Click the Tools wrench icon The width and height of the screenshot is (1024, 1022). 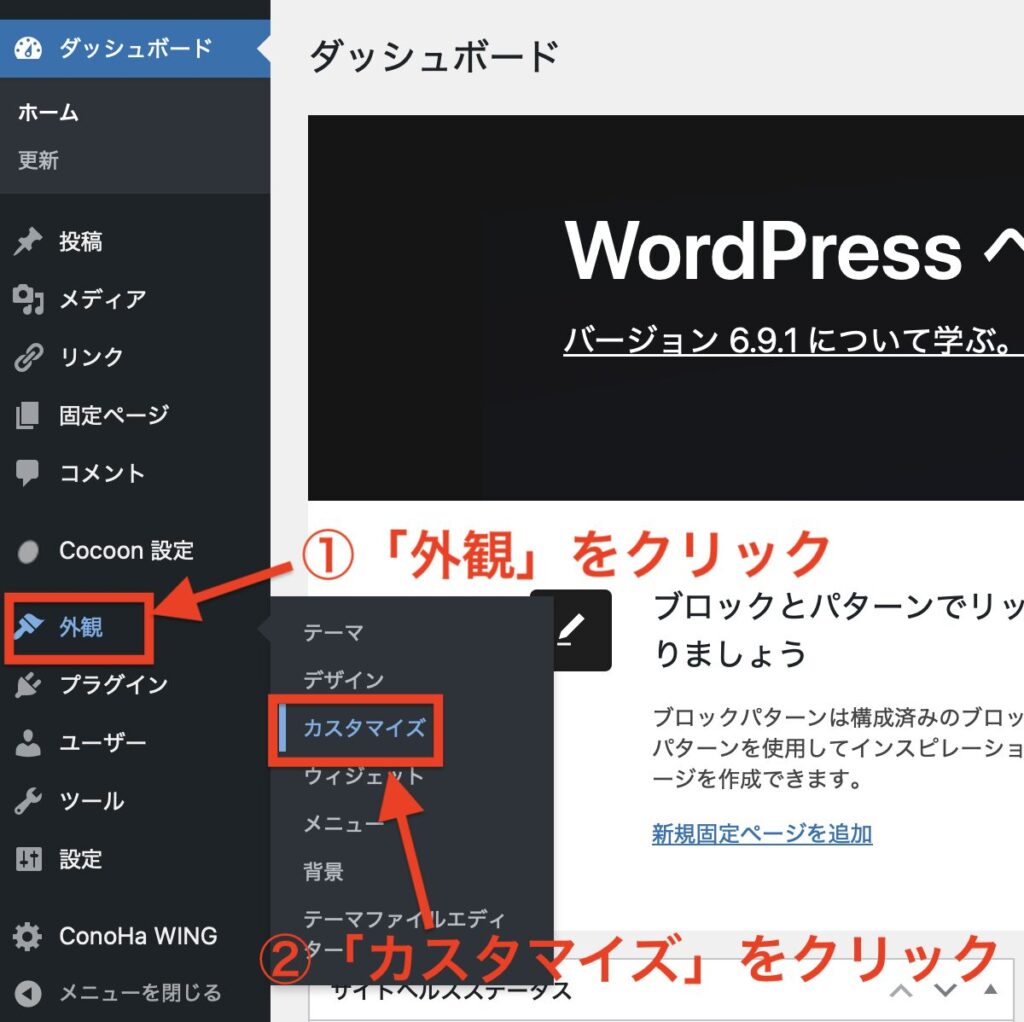tap(29, 801)
